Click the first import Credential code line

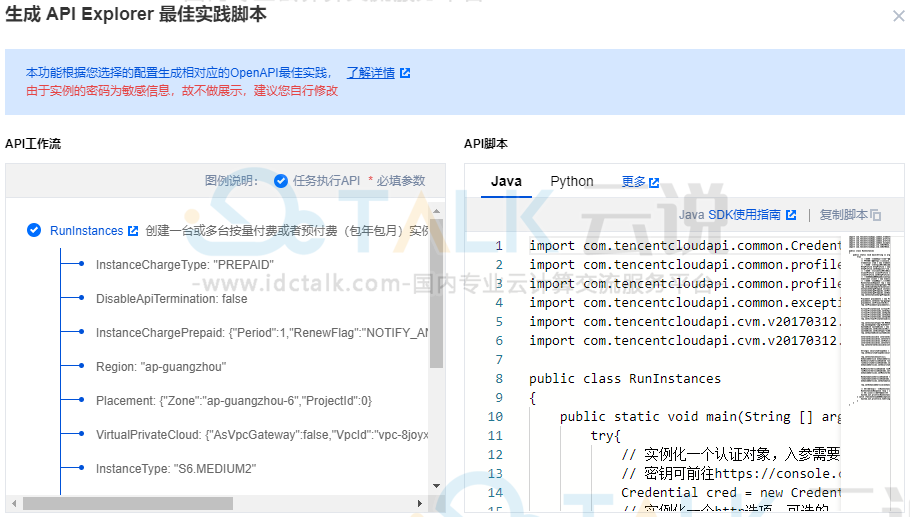[685, 246]
